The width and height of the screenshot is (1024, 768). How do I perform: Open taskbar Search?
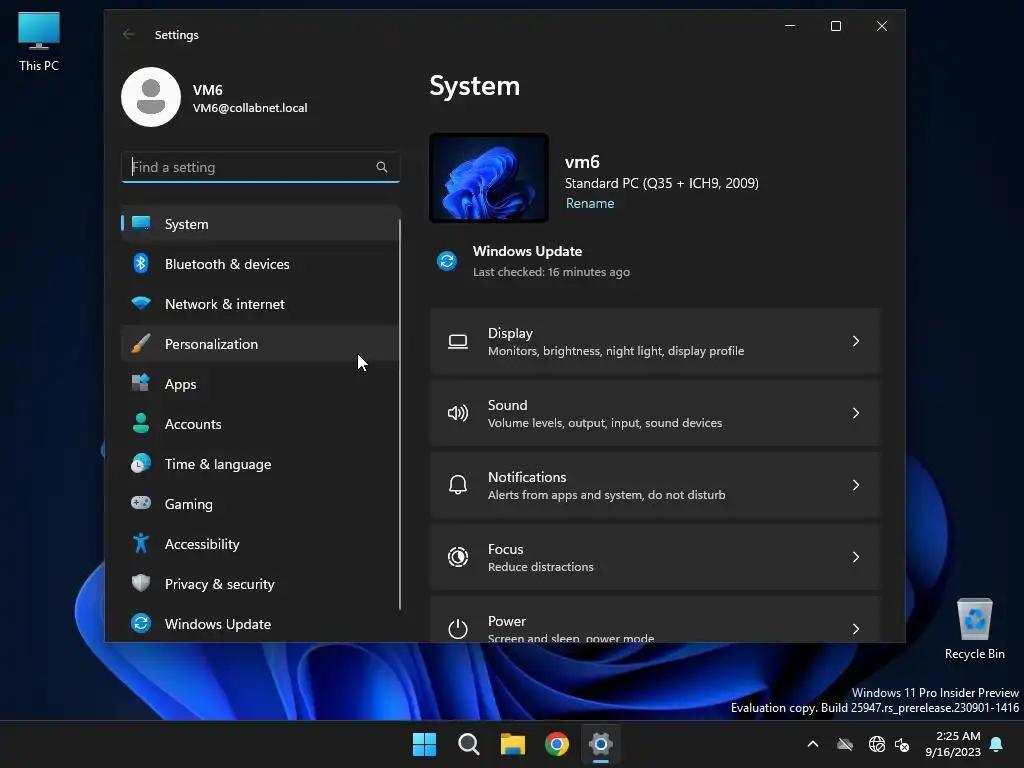click(469, 744)
